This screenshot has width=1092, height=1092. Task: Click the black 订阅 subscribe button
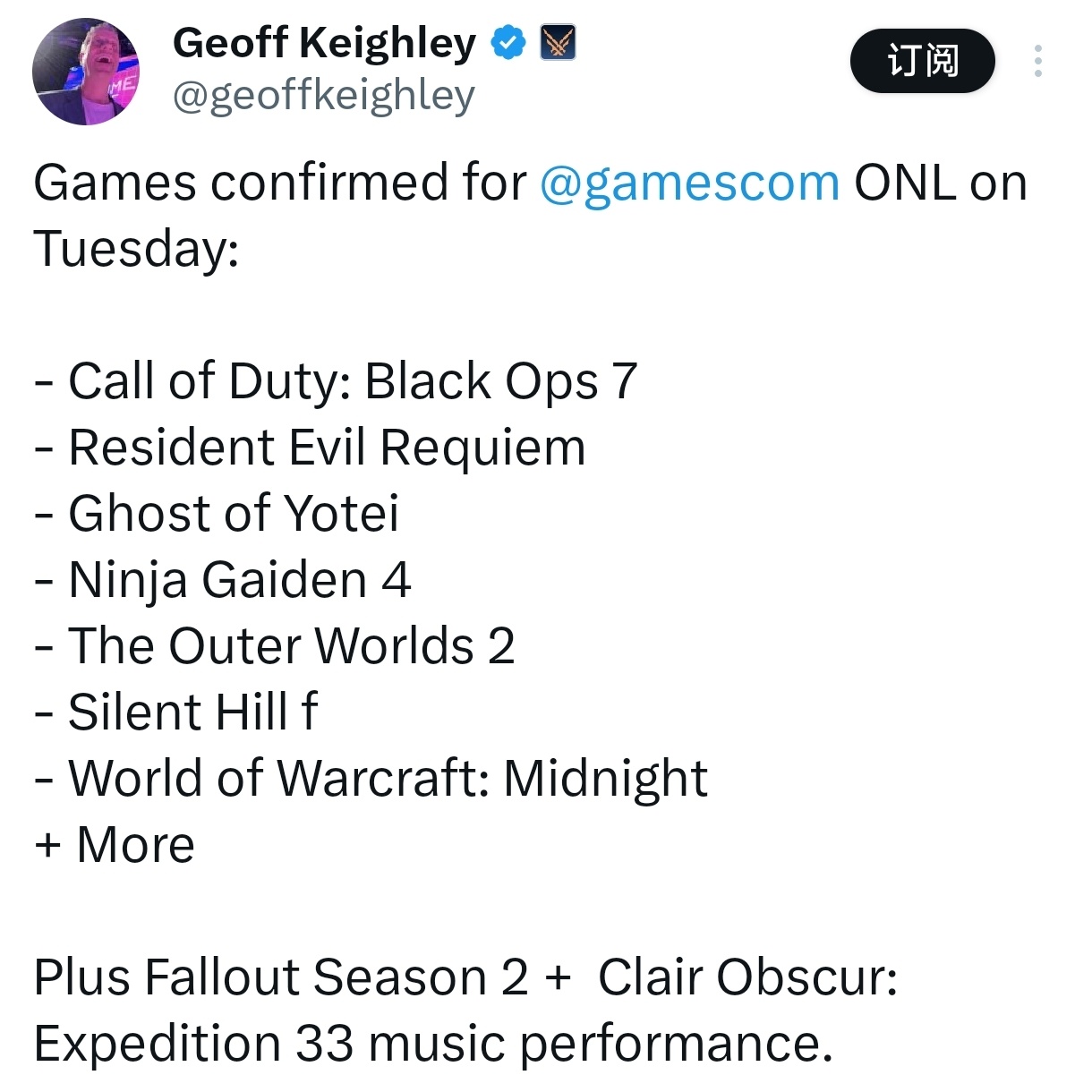pyautogui.click(x=922, y=61)
